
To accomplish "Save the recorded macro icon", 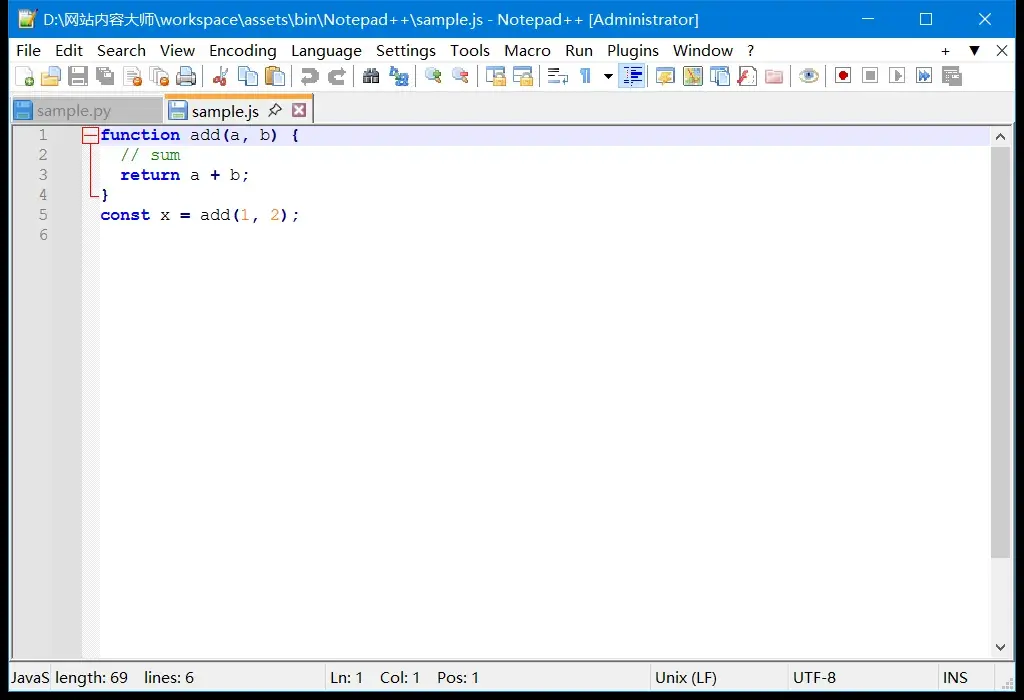I will 952,76.
